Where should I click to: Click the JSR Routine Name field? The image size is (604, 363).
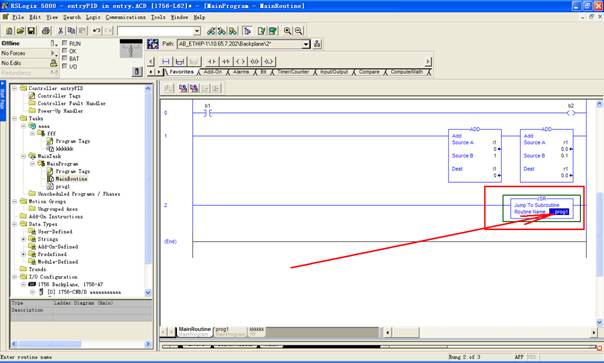[559, 212]
